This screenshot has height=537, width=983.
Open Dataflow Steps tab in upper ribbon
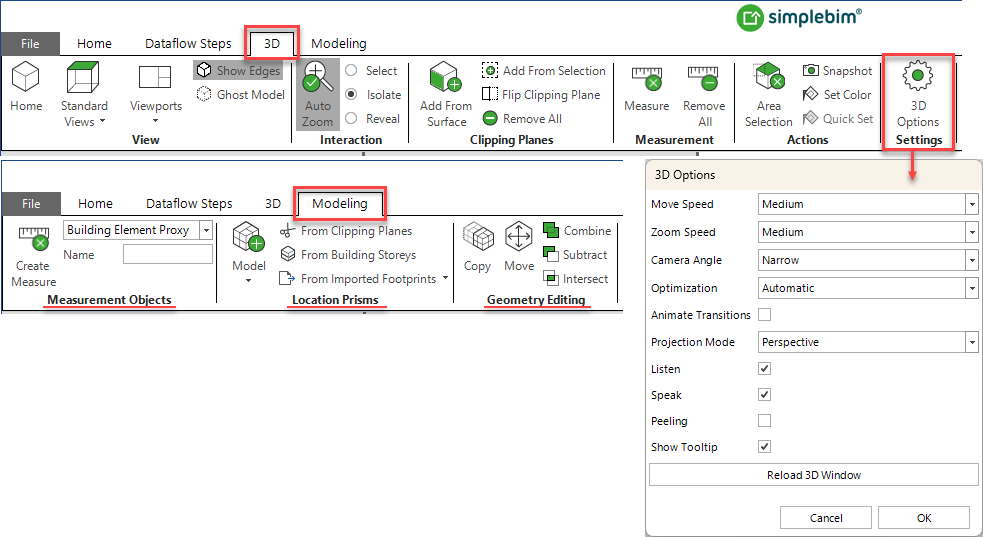coord(188,44)
